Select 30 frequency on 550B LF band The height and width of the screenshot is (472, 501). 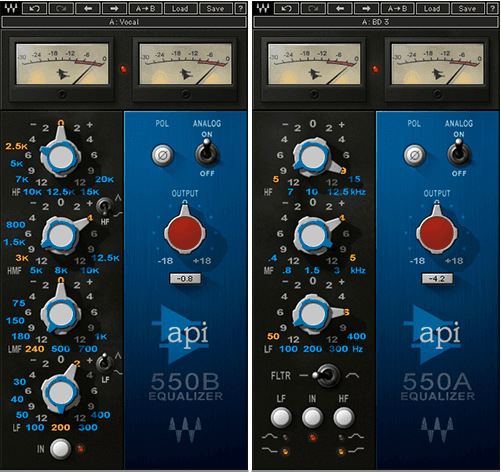[x=20, y=382]
